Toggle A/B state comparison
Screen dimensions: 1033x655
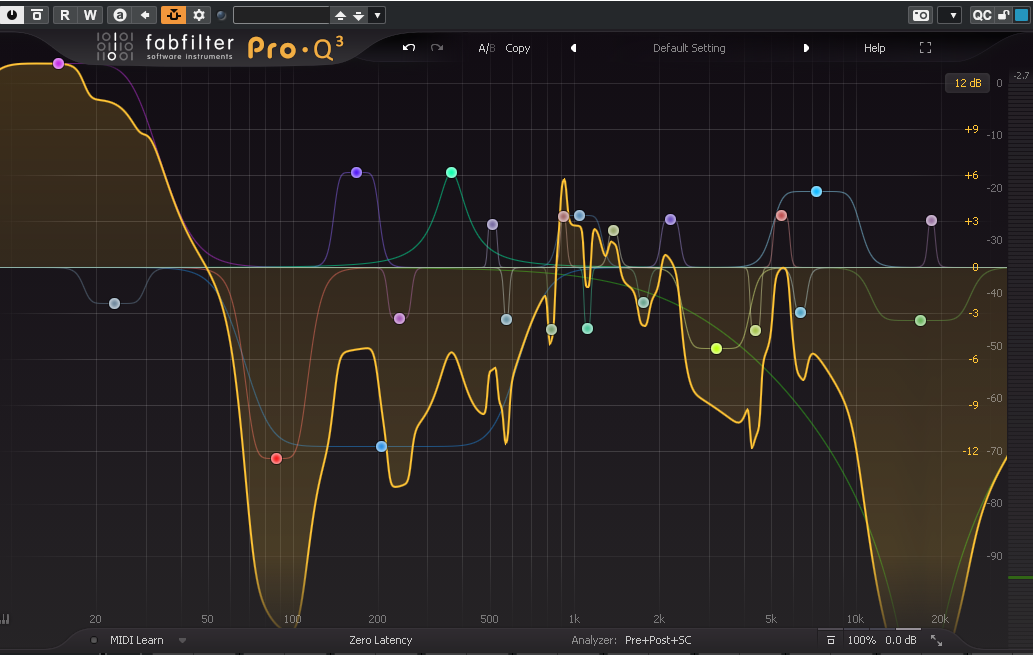pos(486,48)
